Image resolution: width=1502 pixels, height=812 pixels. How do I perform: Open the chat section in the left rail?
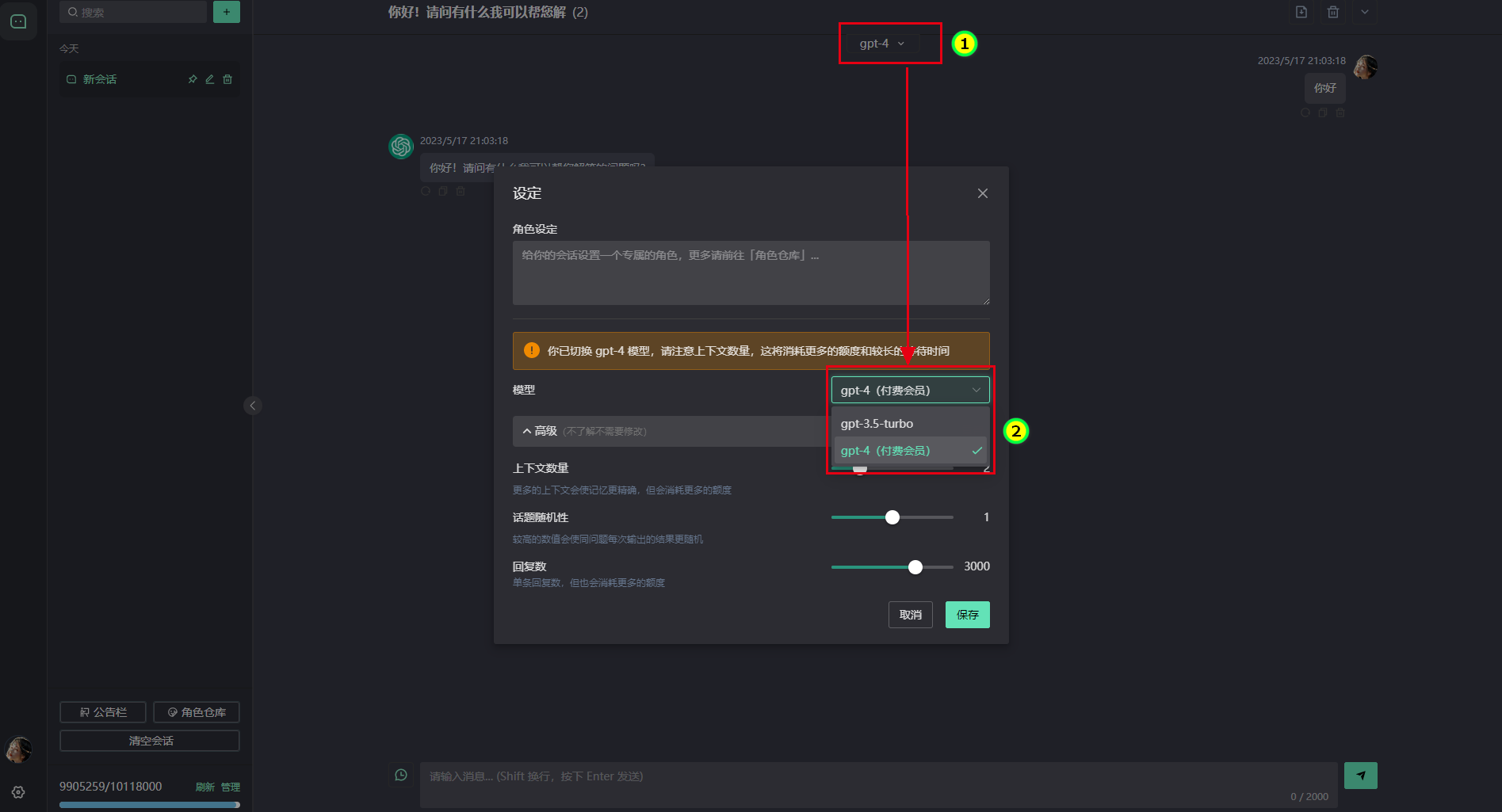pos(18,21)
